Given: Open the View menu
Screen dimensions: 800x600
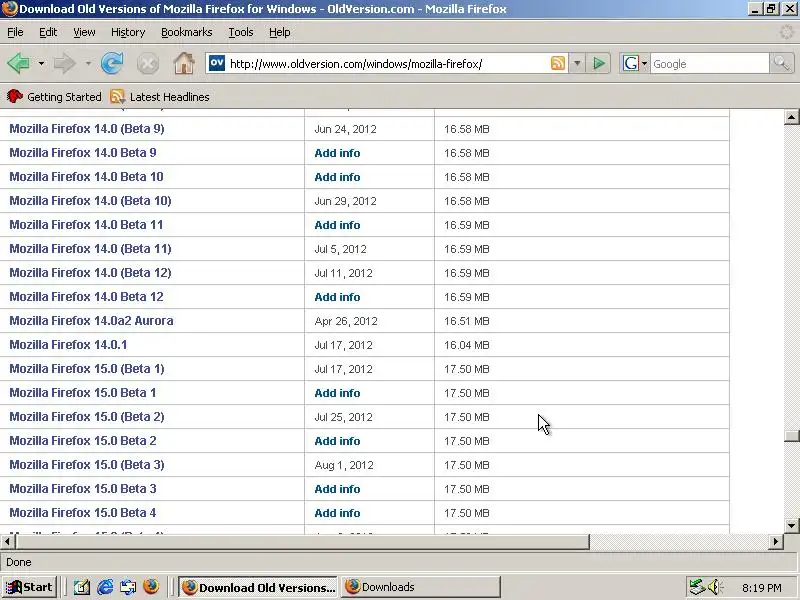Looking at the screenshot, I should point(84,32).
